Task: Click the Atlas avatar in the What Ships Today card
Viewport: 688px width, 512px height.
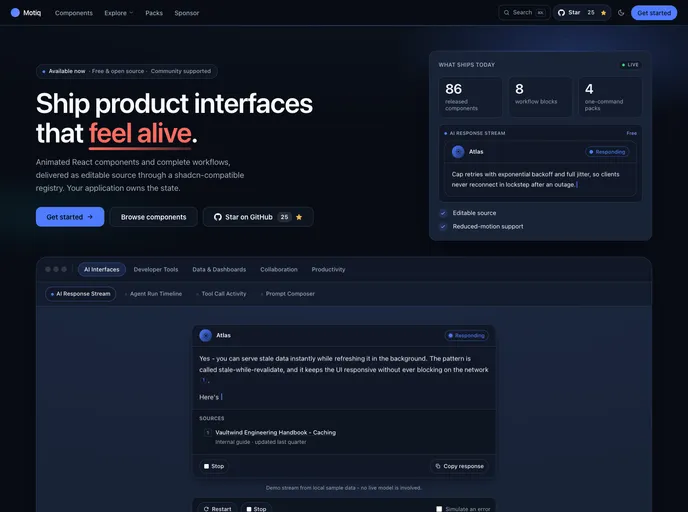Action: (458, 152)
